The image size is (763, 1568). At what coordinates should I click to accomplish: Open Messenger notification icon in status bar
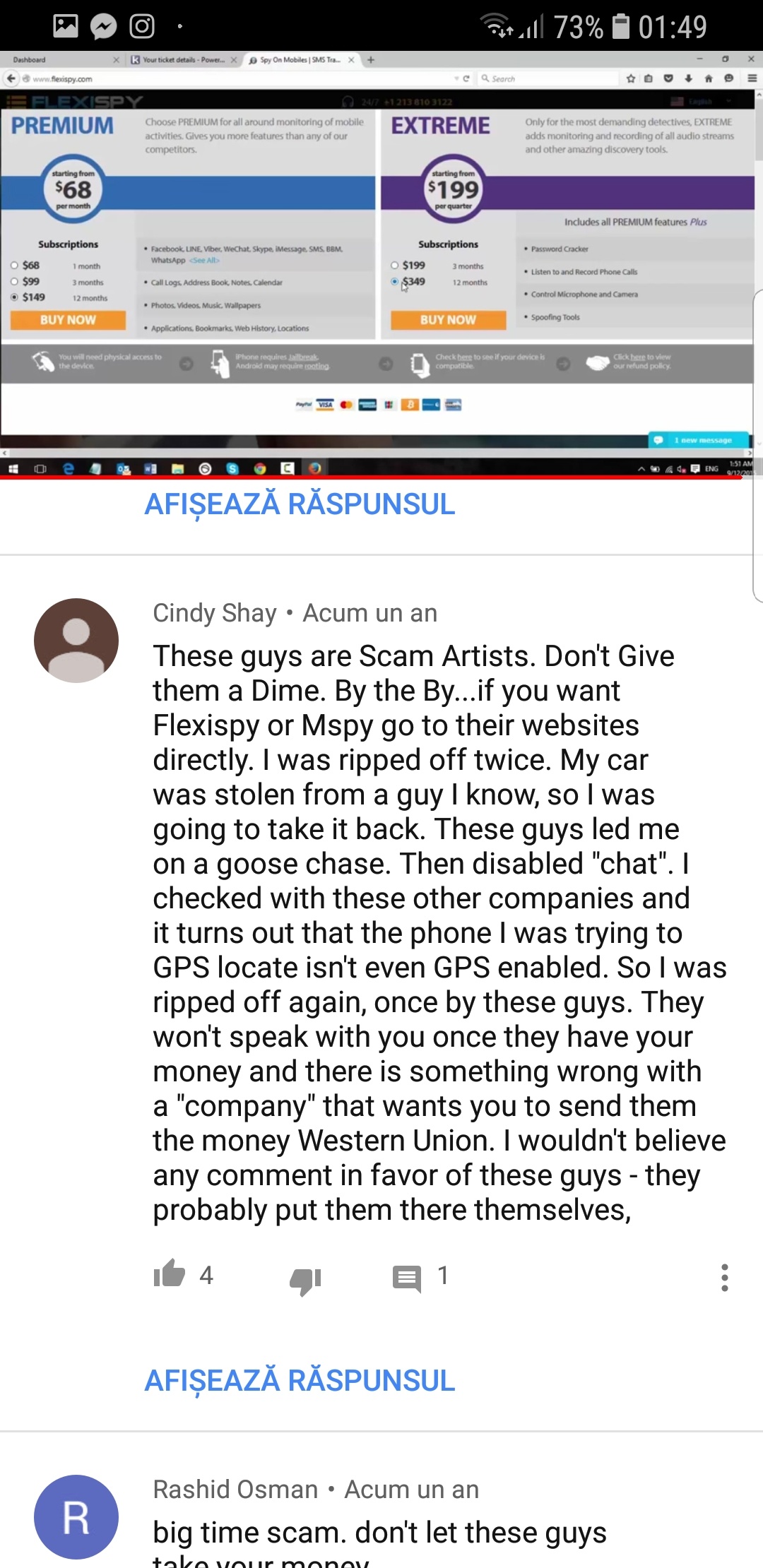coord(104,27)
